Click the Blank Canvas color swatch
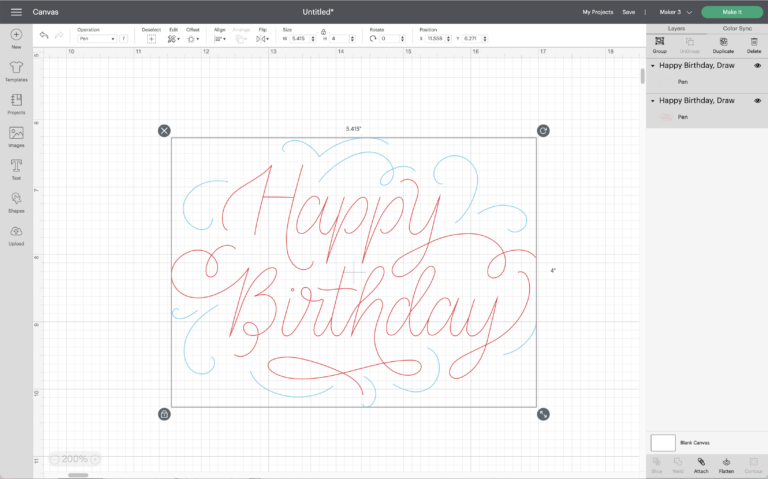This screenshot has height=479, width=768. 662,442
